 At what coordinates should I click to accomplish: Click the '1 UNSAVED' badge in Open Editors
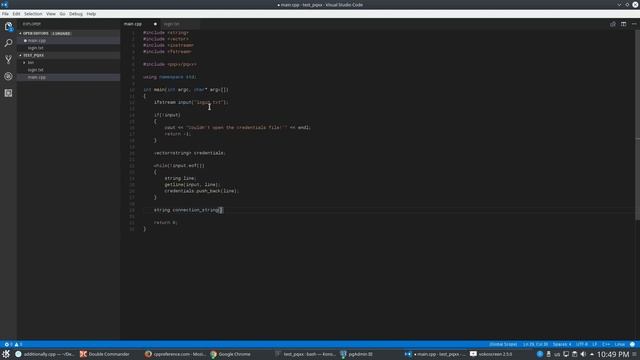tap(61, 33)
